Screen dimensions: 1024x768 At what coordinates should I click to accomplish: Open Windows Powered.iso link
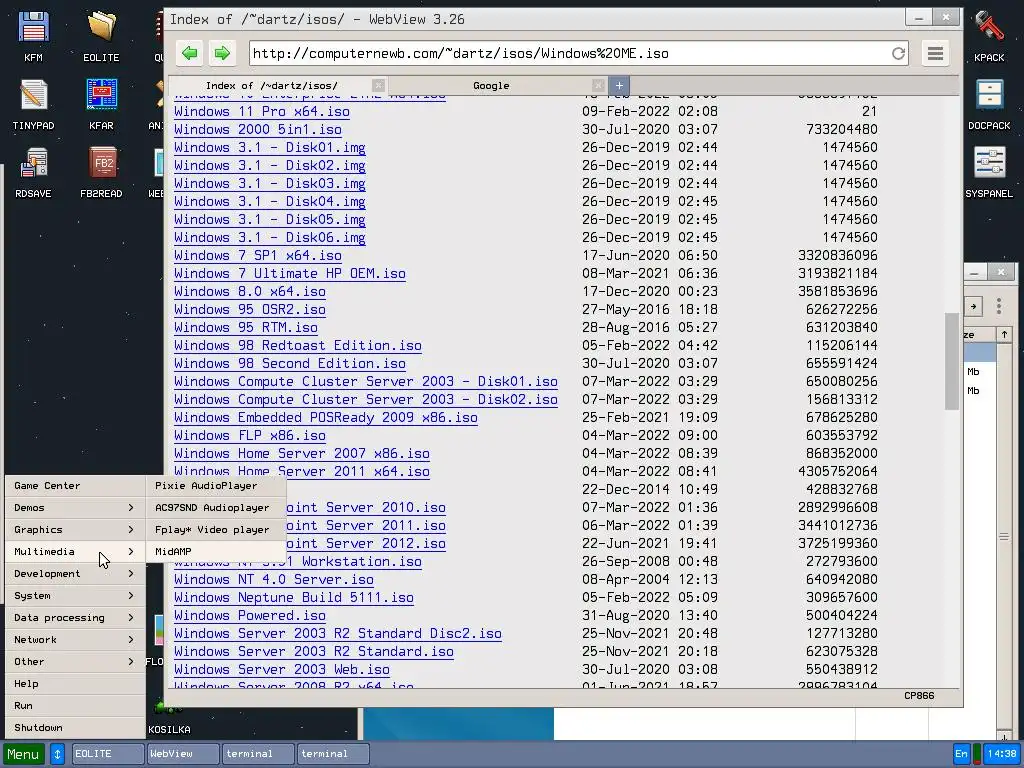point(249,616)
